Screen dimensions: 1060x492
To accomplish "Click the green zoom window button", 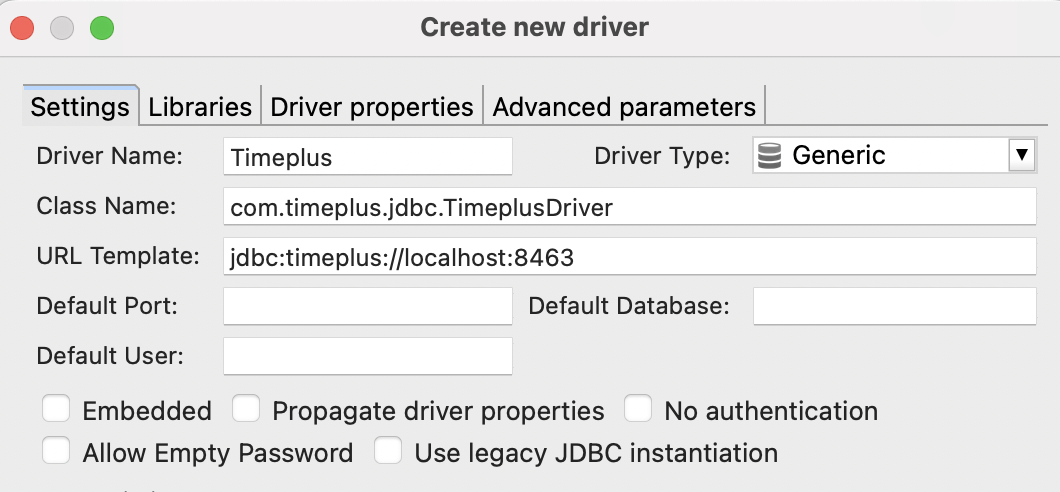I will pyautogui.click(x=102, y=28).
